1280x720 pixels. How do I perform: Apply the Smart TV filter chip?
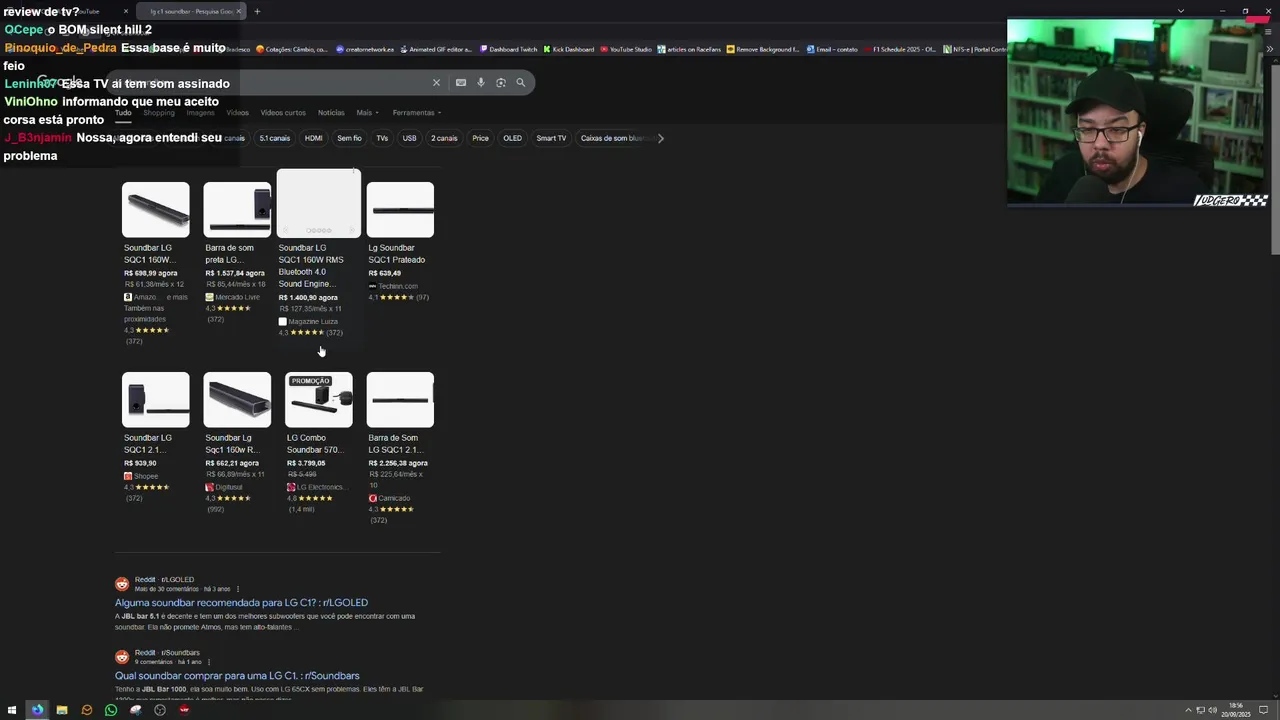[x=551, y=138]
